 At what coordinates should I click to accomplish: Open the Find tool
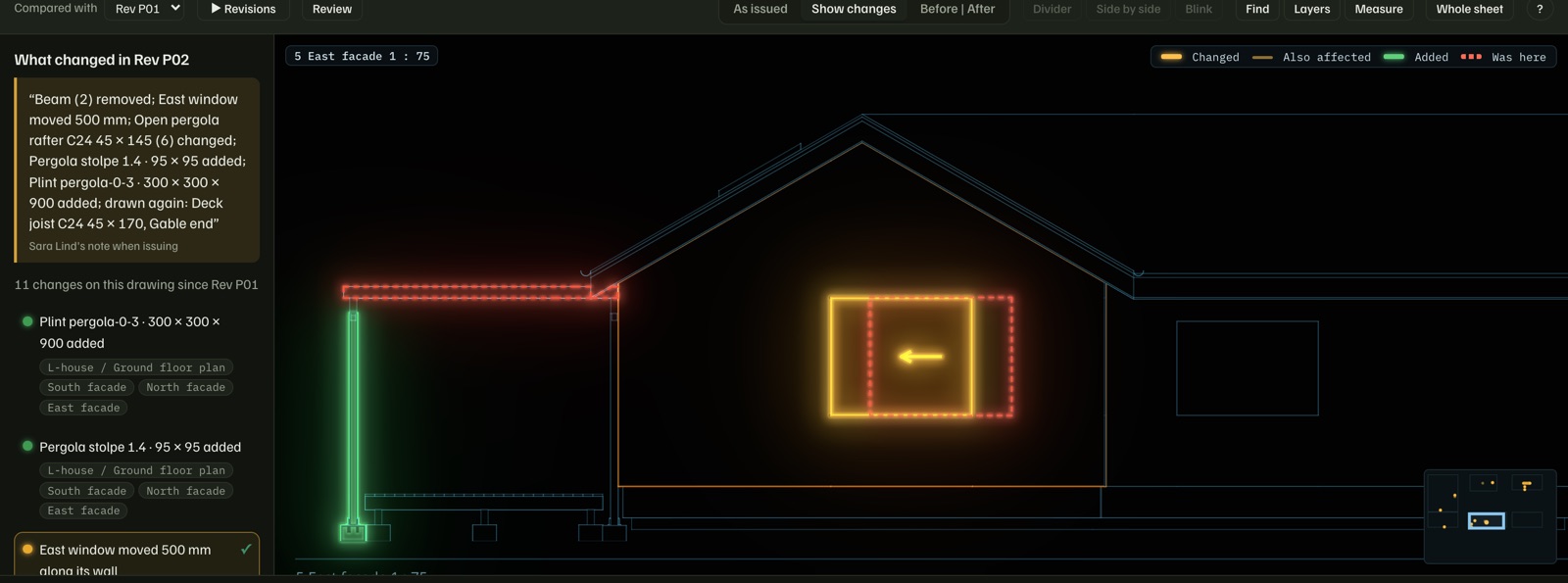pos(1257,9)
